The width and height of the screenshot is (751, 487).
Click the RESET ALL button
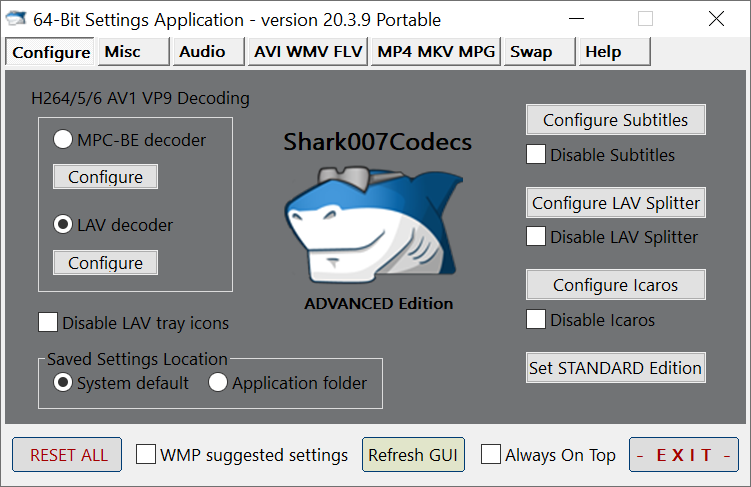(68, 455)
